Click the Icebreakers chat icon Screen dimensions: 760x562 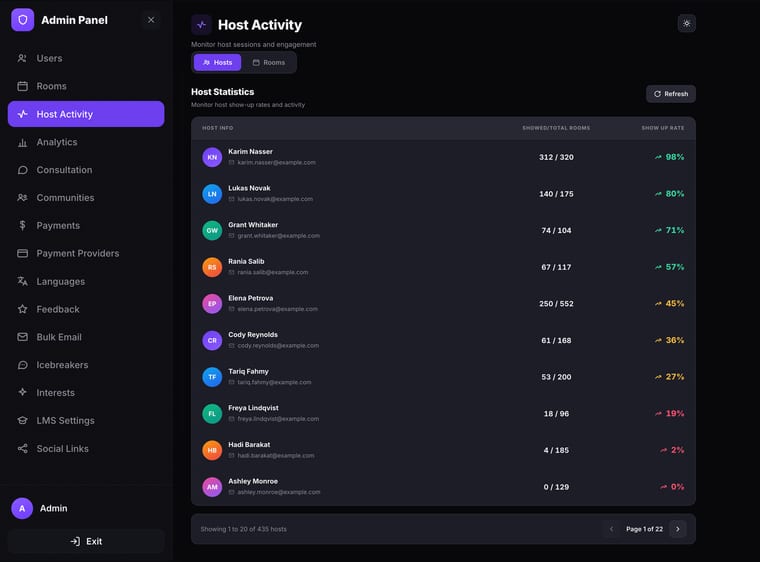click(x=22, y=365)
